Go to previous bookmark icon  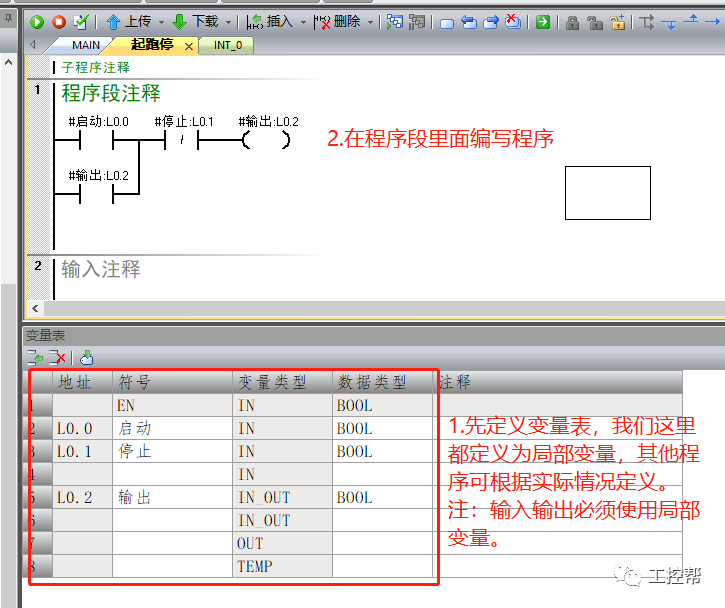pyautogui.click(x=469, y=22)
